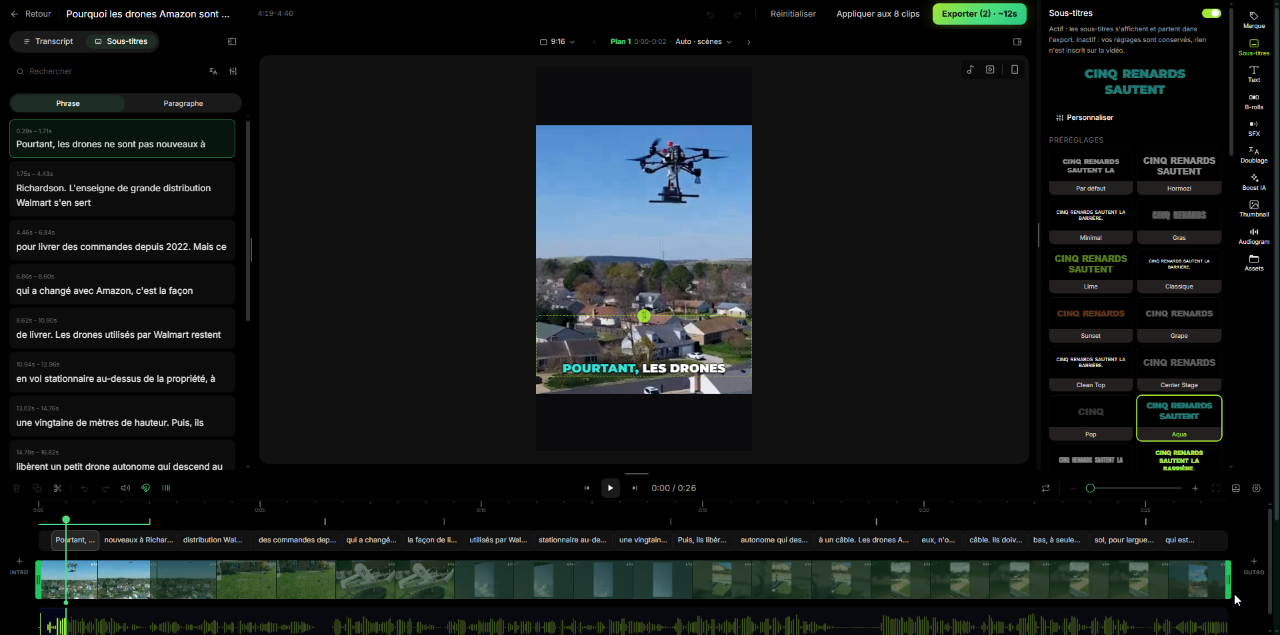The image size is (1280, 635).
Task: Open the Marque panel in the sidebar
Action: pos(1254,19)
